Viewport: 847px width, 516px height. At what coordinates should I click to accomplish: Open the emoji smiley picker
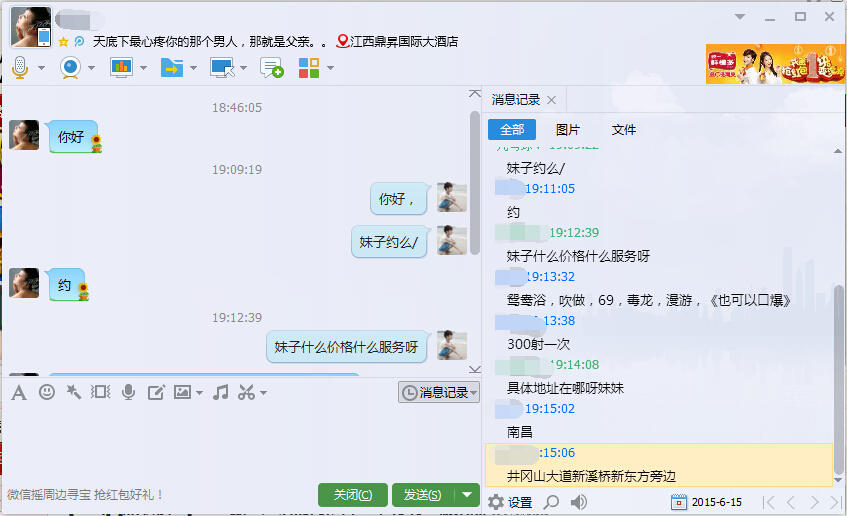pos(46,392)
